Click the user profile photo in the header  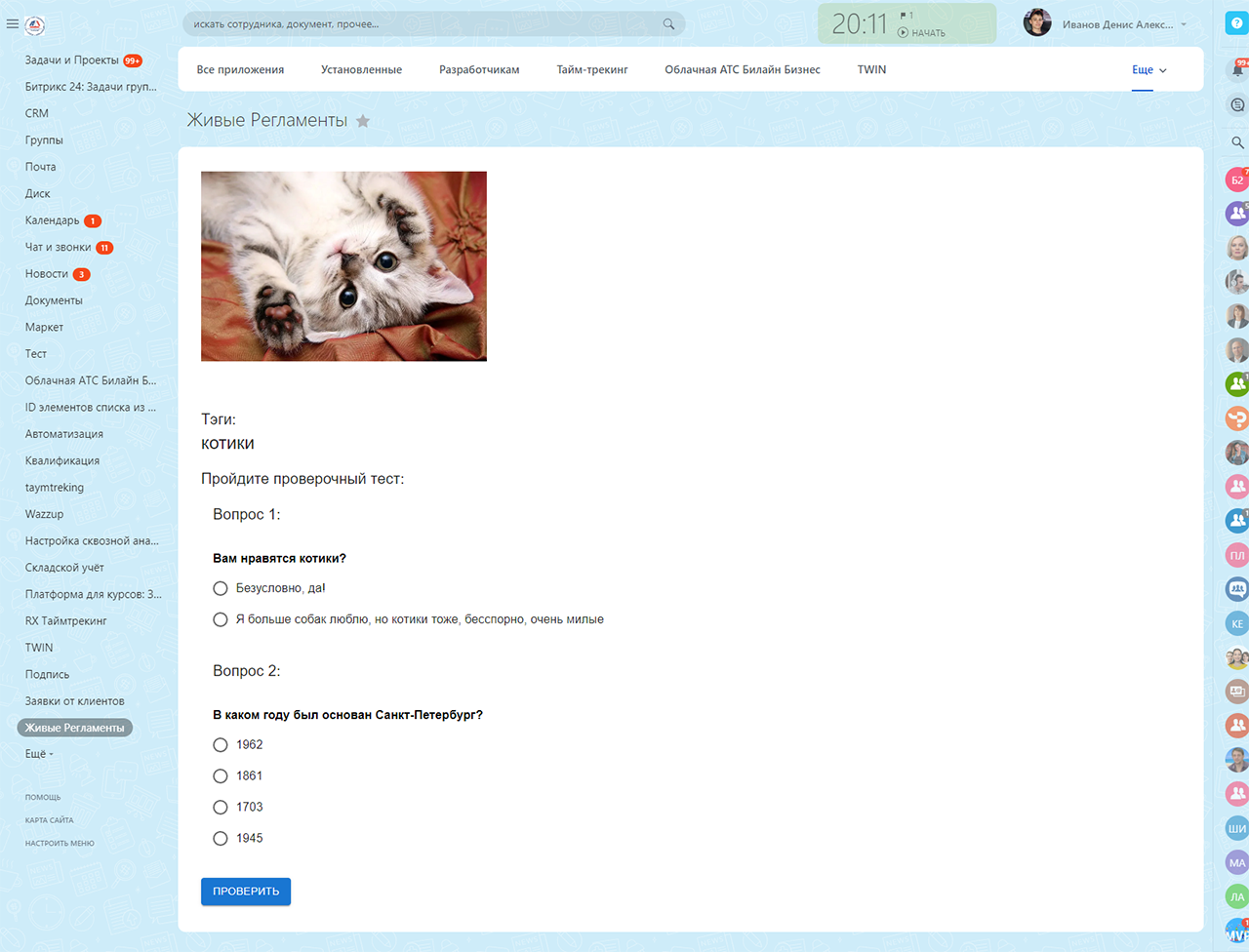click(1037, 22)
